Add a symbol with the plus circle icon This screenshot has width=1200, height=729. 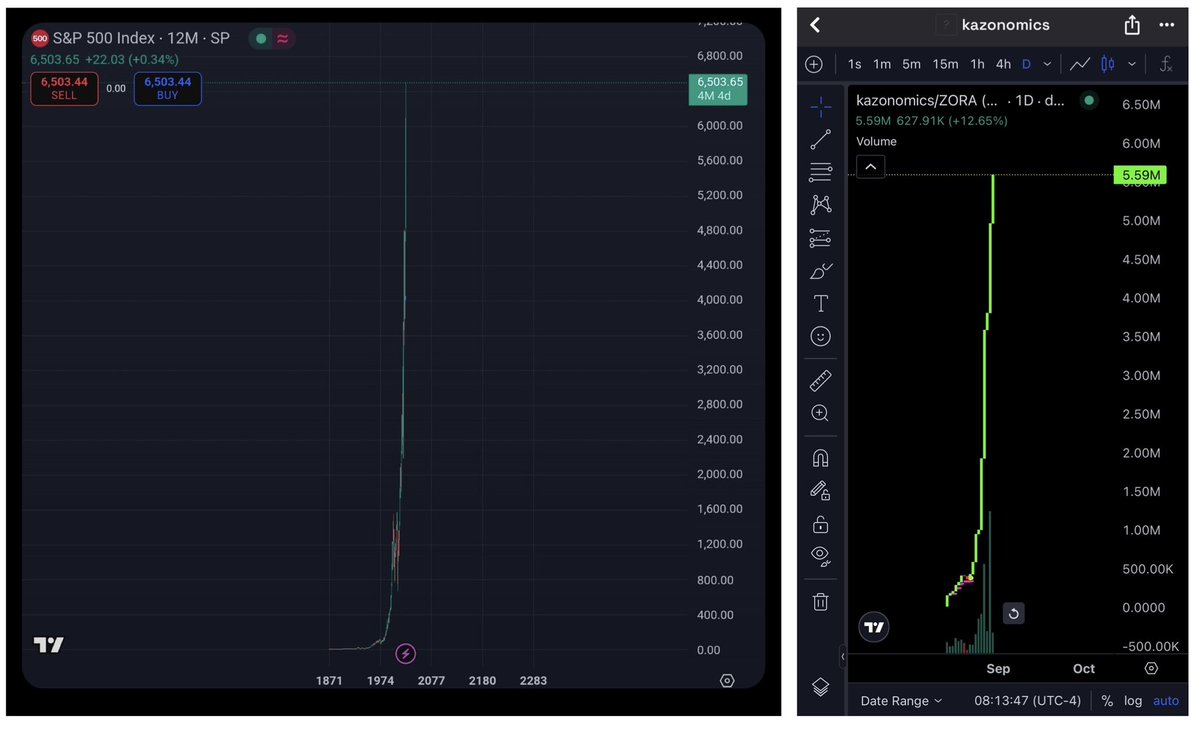814,64
